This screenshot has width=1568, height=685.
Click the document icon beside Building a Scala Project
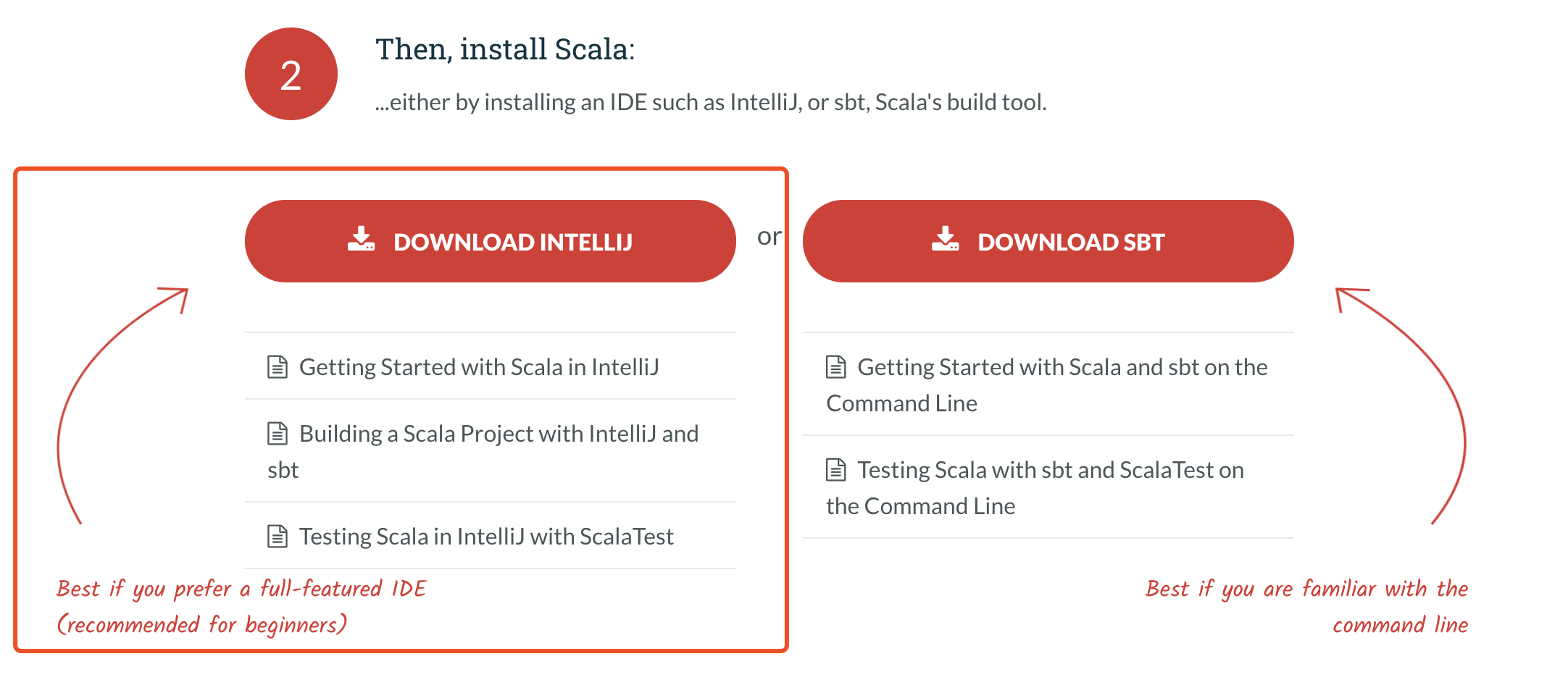pos(277,433)
